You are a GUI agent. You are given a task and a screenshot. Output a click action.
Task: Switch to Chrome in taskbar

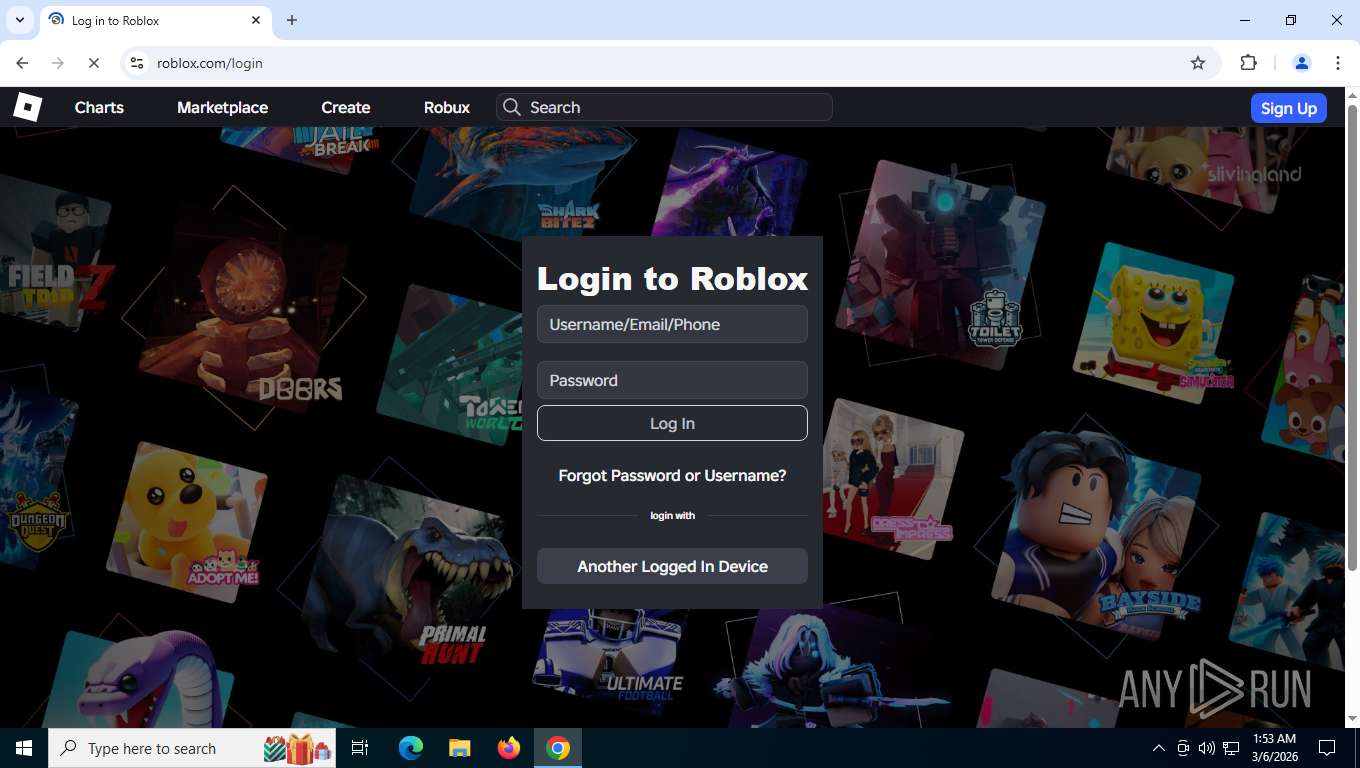[x=558, y=748]
